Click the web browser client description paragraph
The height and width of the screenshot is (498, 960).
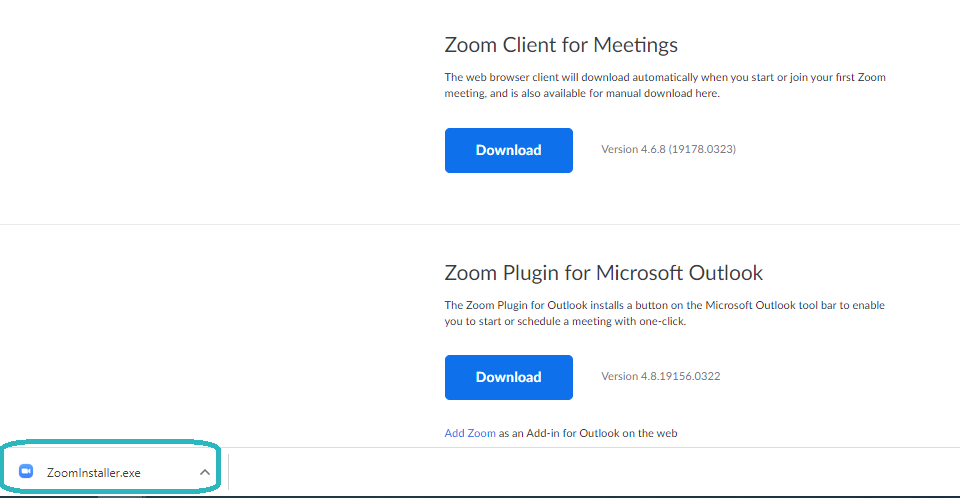coord(665,85)
